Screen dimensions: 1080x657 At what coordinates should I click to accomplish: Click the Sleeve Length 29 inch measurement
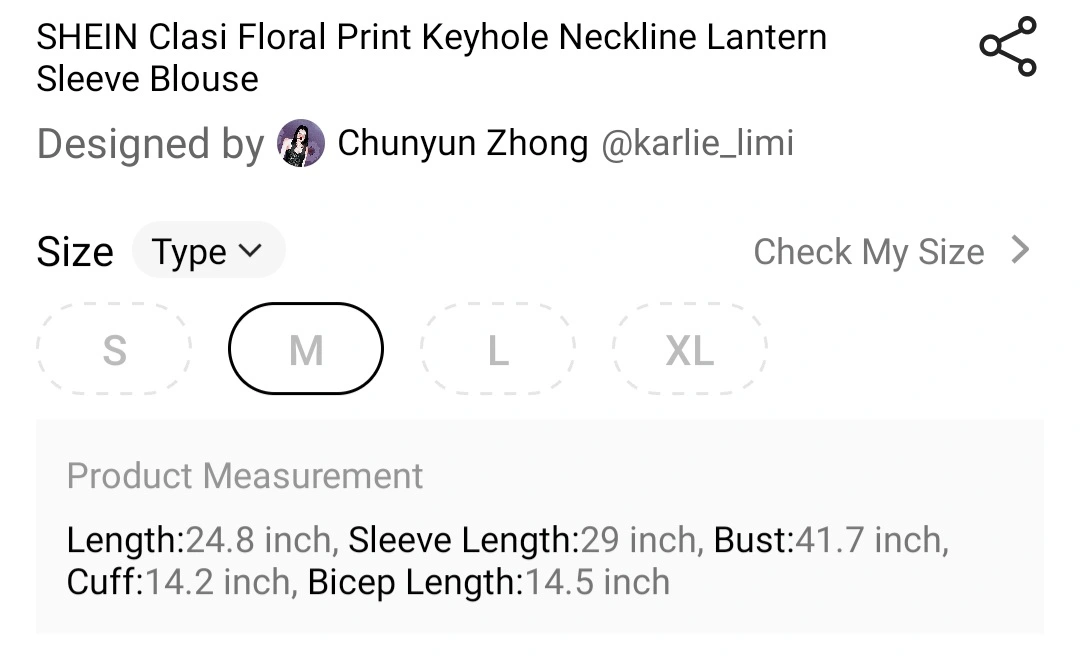coord(526,539)
